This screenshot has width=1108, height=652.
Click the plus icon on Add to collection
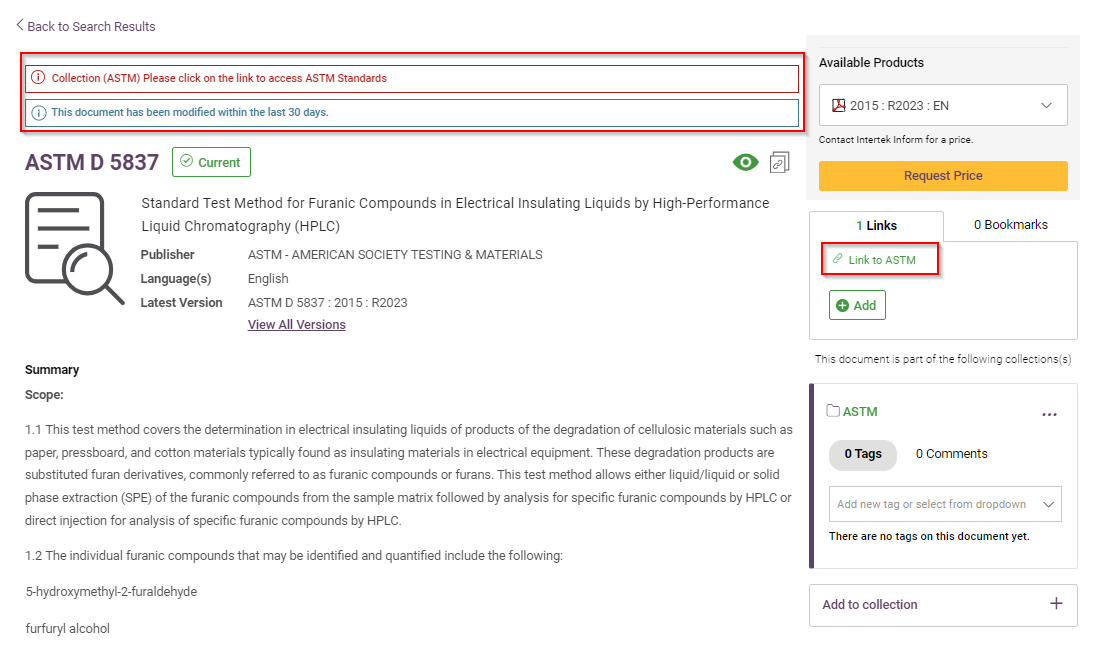pos(1056,604)
